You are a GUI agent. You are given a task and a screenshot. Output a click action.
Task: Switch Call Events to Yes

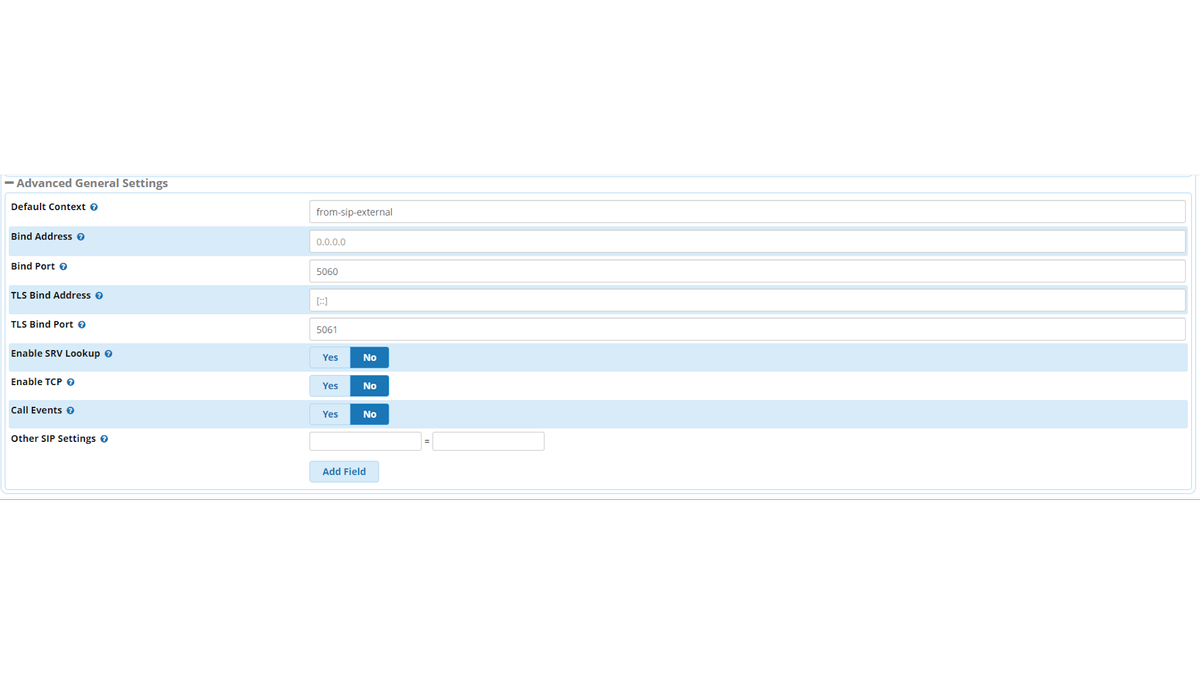[x=329, y=413]
